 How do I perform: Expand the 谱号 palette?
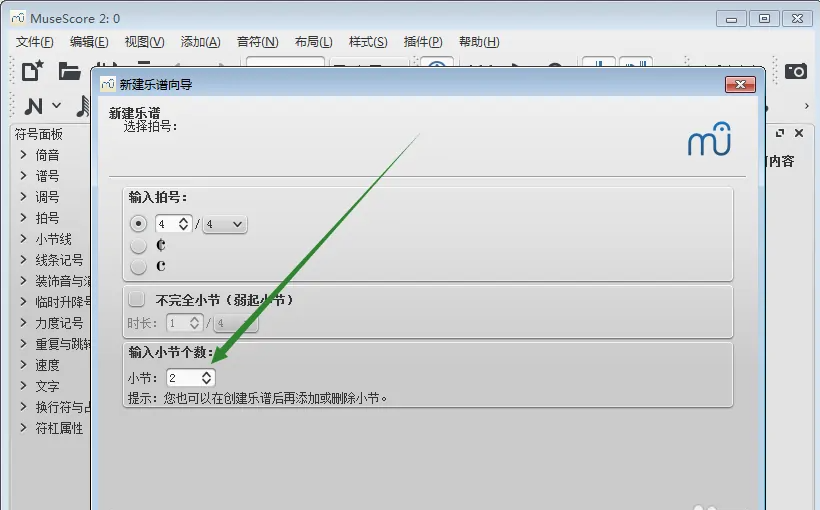pyautogui.click(x=23, y=176)
